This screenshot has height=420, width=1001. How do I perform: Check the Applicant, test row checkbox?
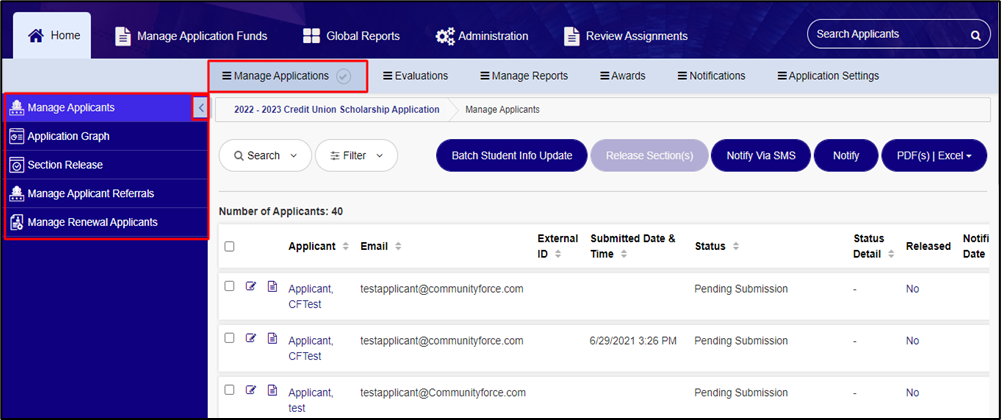[229, 390]
